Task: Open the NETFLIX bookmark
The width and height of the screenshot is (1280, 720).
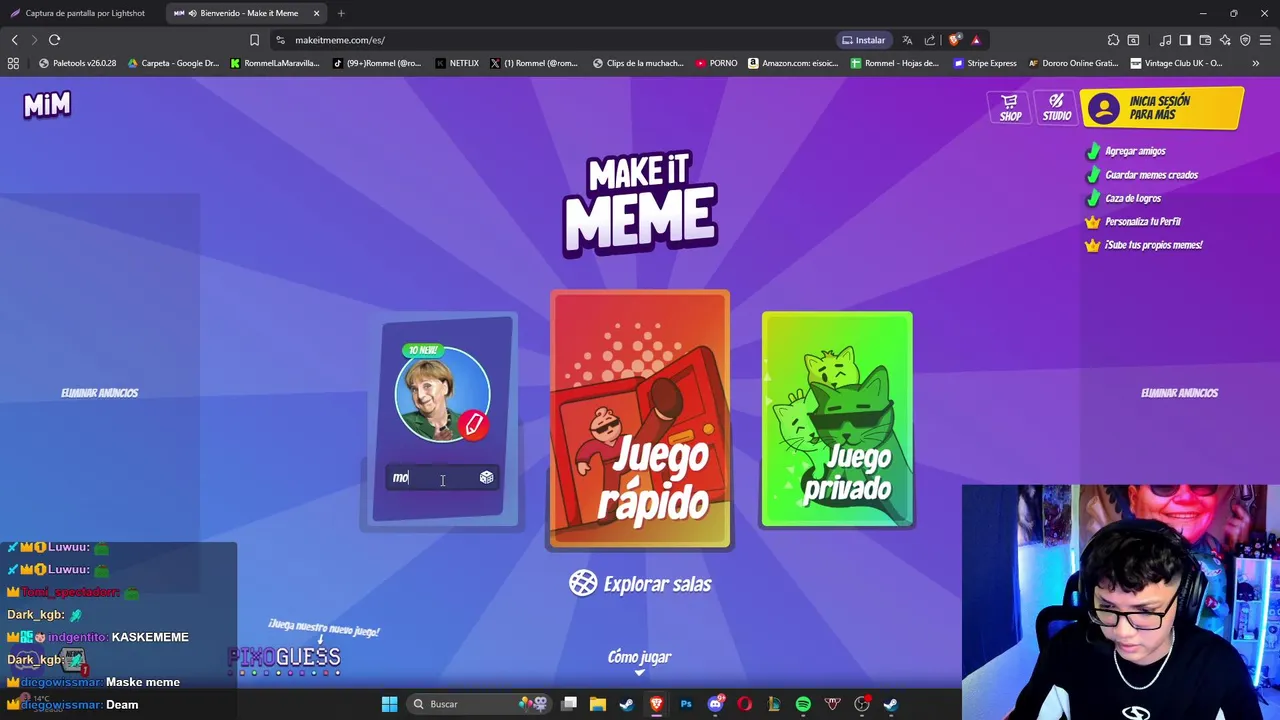Action: click(x=457, y=63)
